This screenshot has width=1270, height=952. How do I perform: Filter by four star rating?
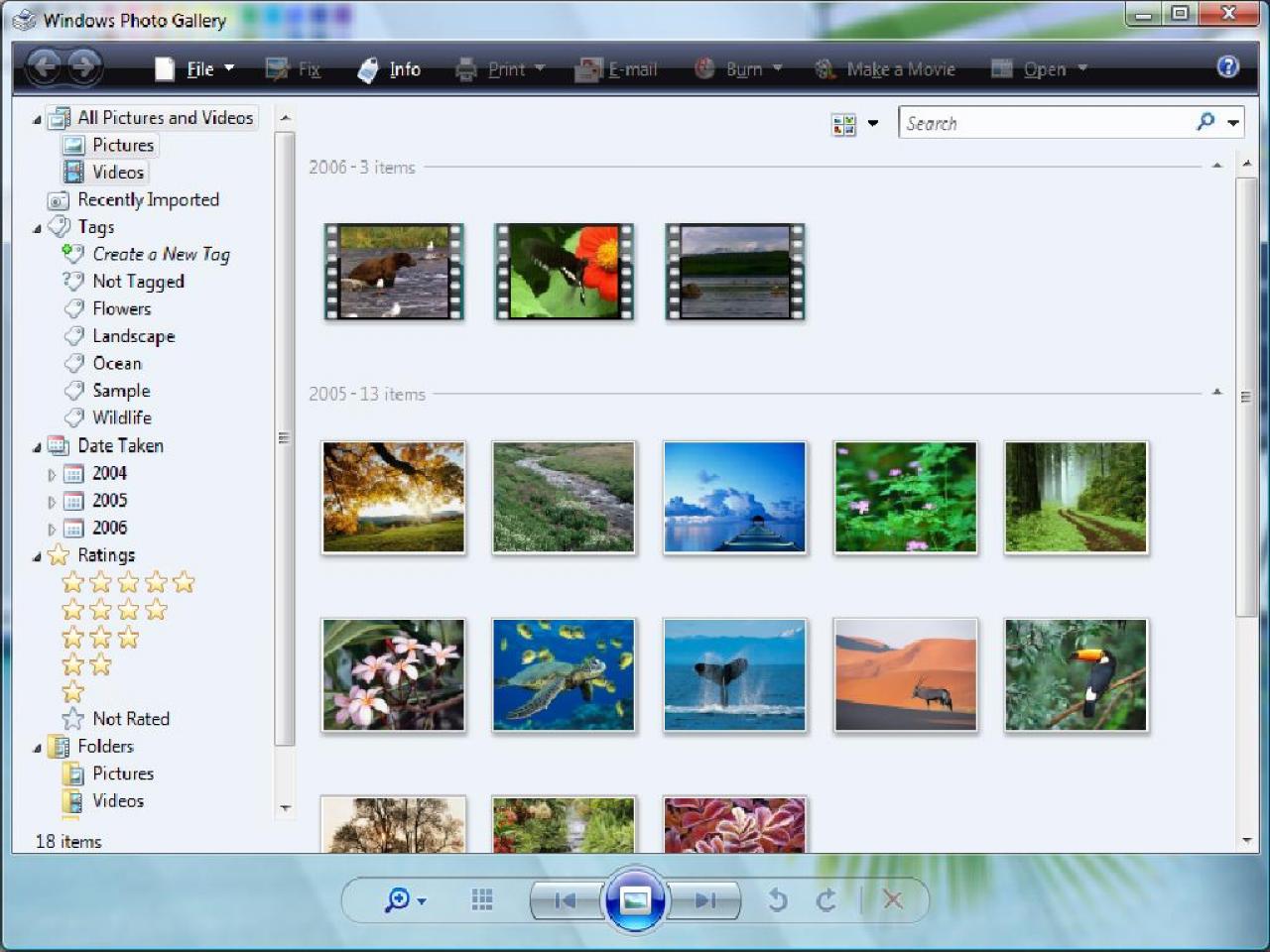click(x=114, y=610)
